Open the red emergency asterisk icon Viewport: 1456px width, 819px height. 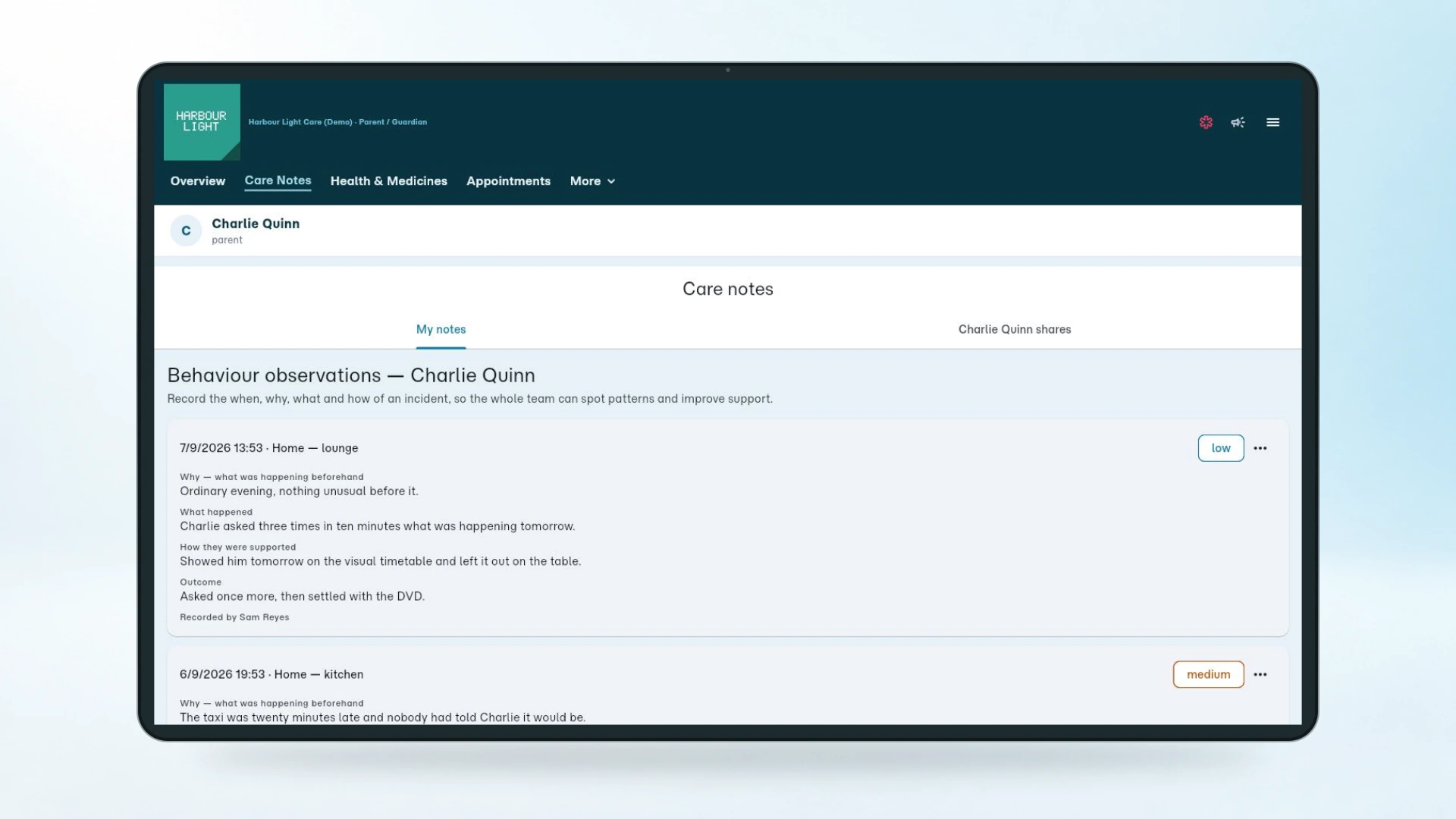tap(1206, 122)
